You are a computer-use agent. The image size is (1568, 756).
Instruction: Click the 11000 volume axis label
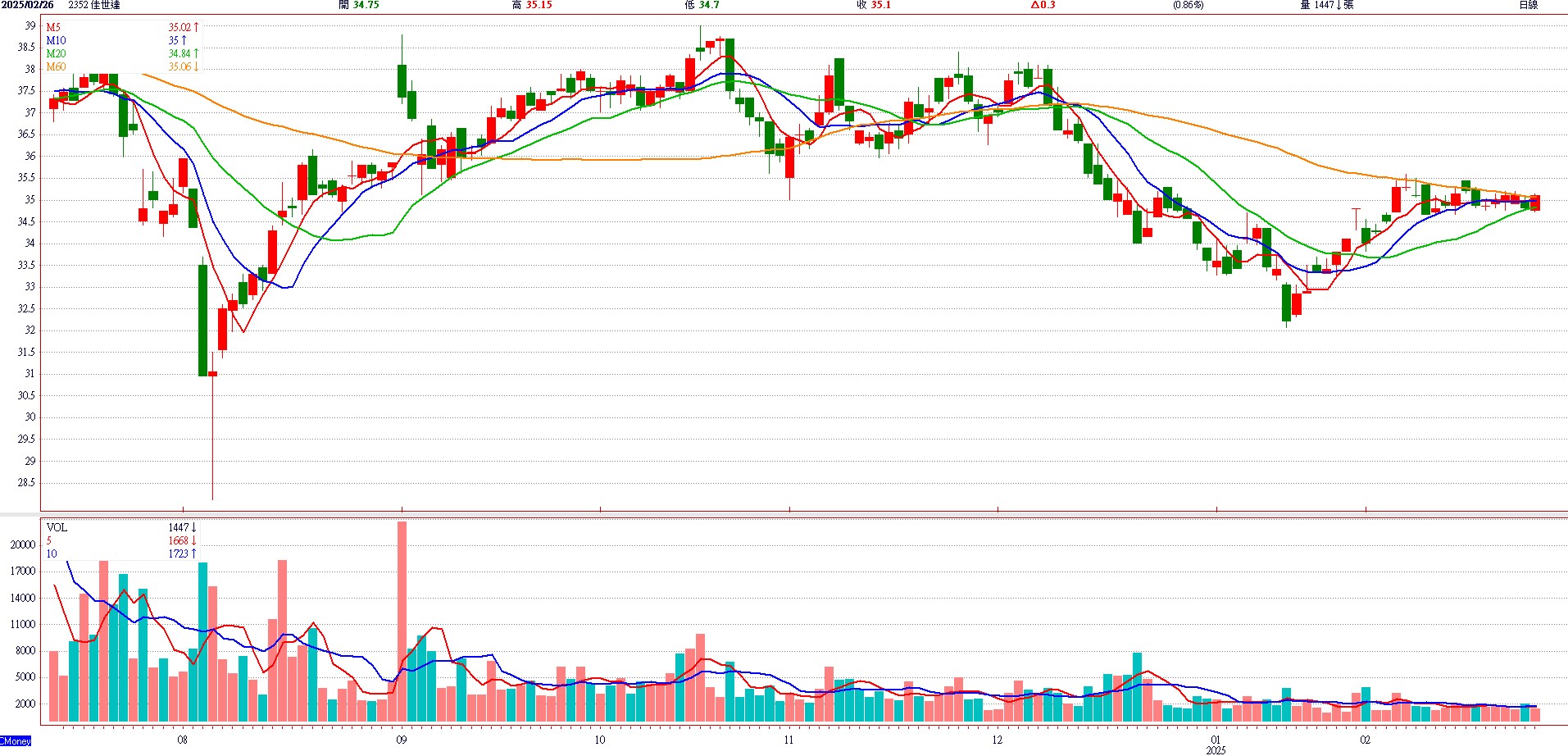23,624
